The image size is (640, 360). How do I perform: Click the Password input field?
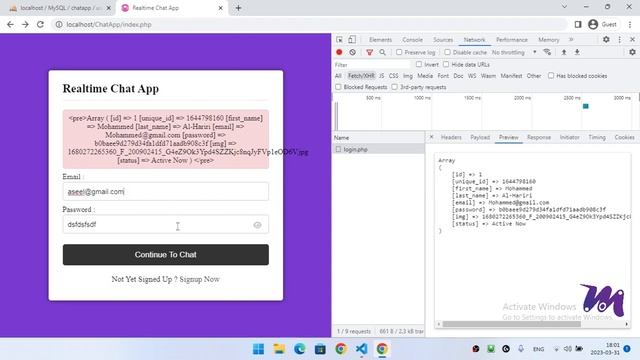click(166, 224)
